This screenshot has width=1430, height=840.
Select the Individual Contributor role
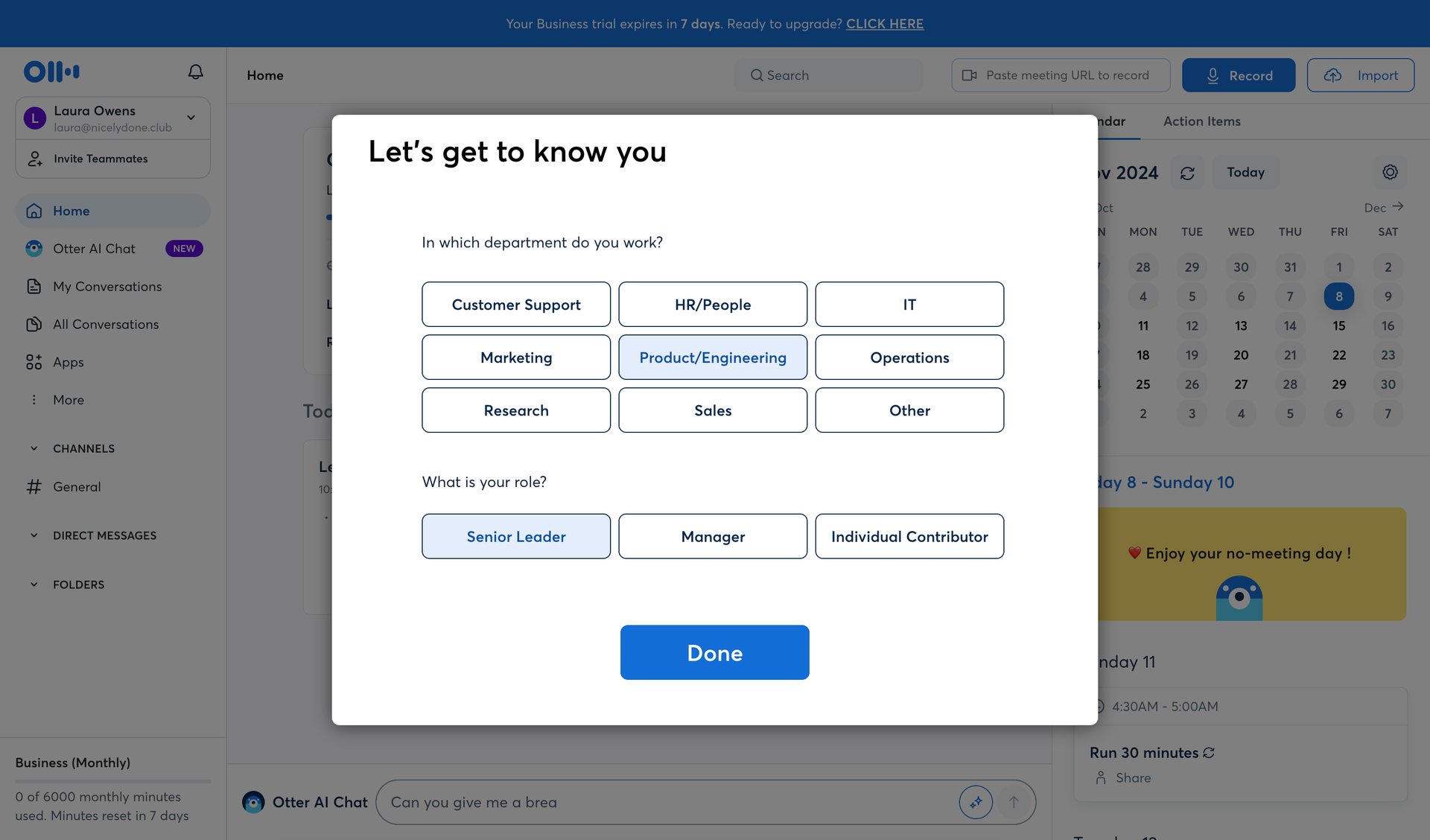pos(909,536)
